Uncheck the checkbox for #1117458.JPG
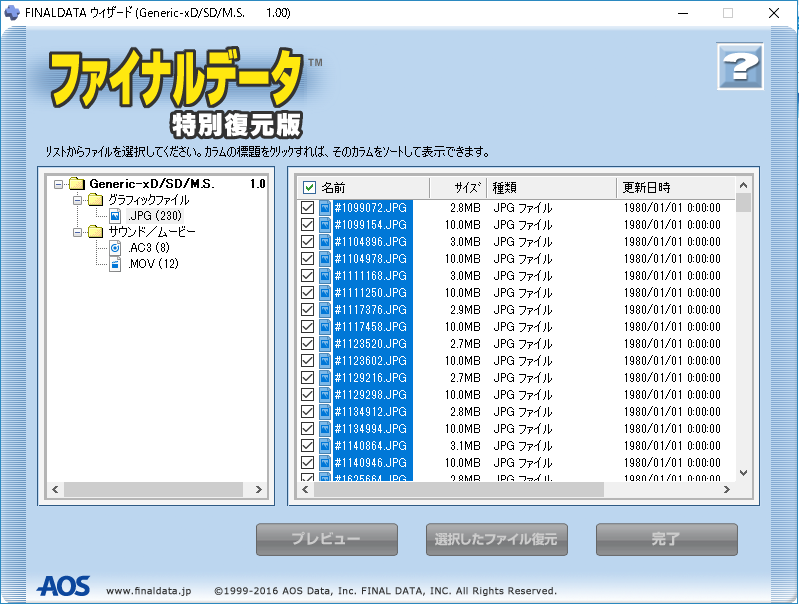Viewport: 799px width, 604px height. click(x=307, y=327)
